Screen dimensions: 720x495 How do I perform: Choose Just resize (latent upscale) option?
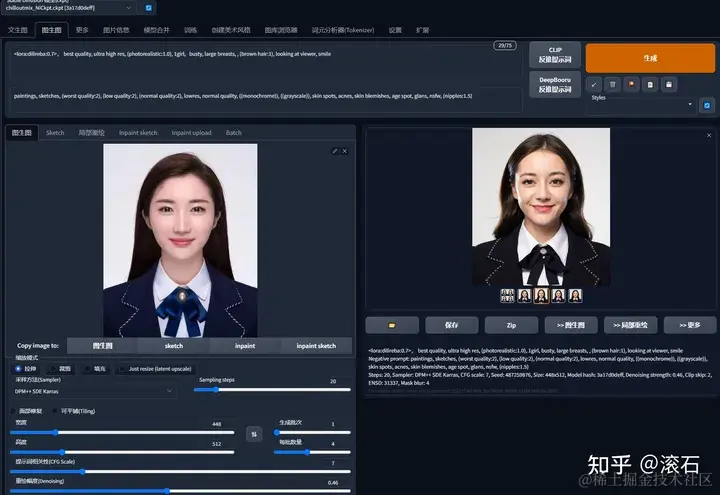point(155,369)
